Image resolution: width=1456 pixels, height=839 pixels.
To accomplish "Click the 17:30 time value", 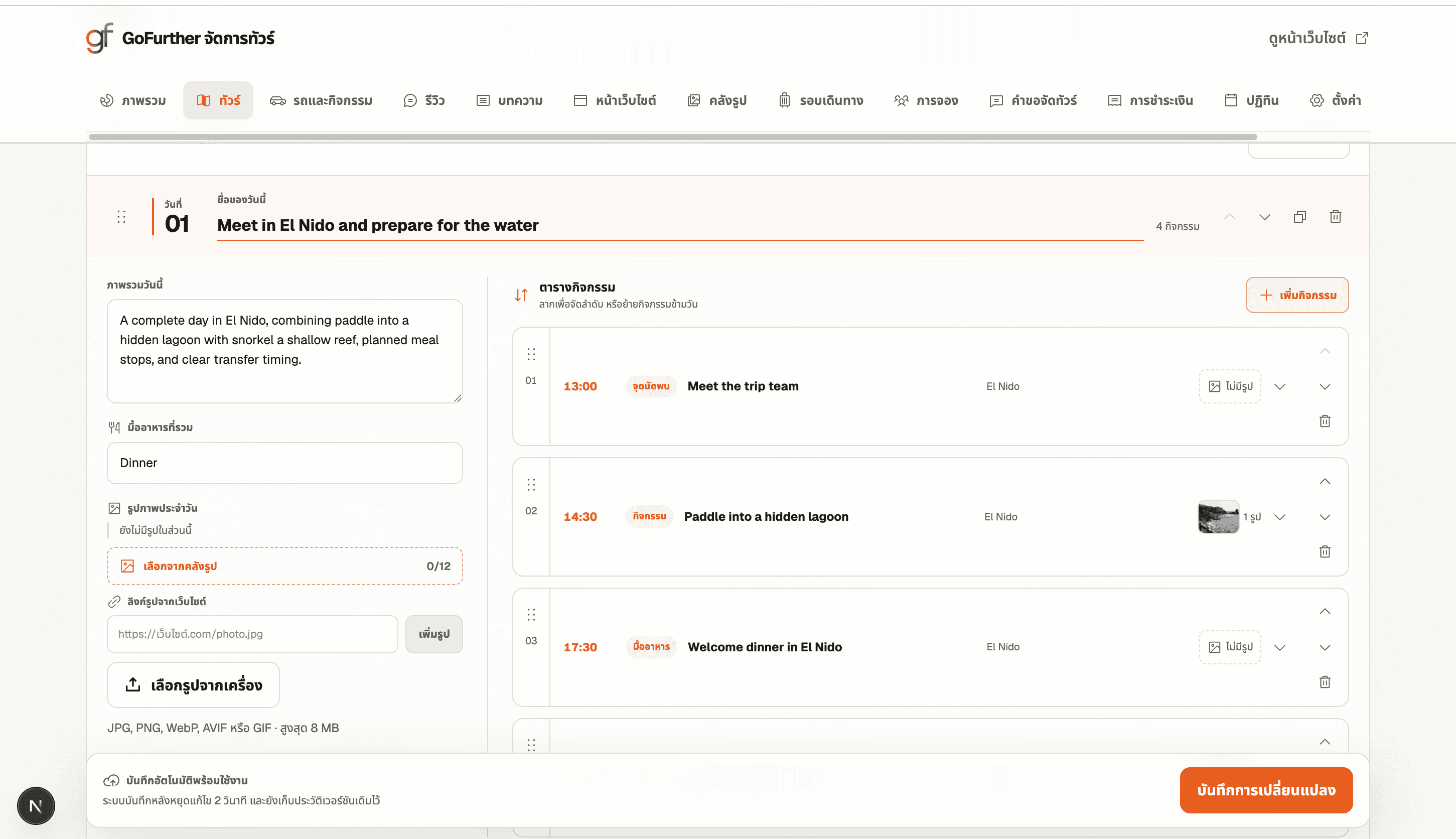I will point(580,647).
